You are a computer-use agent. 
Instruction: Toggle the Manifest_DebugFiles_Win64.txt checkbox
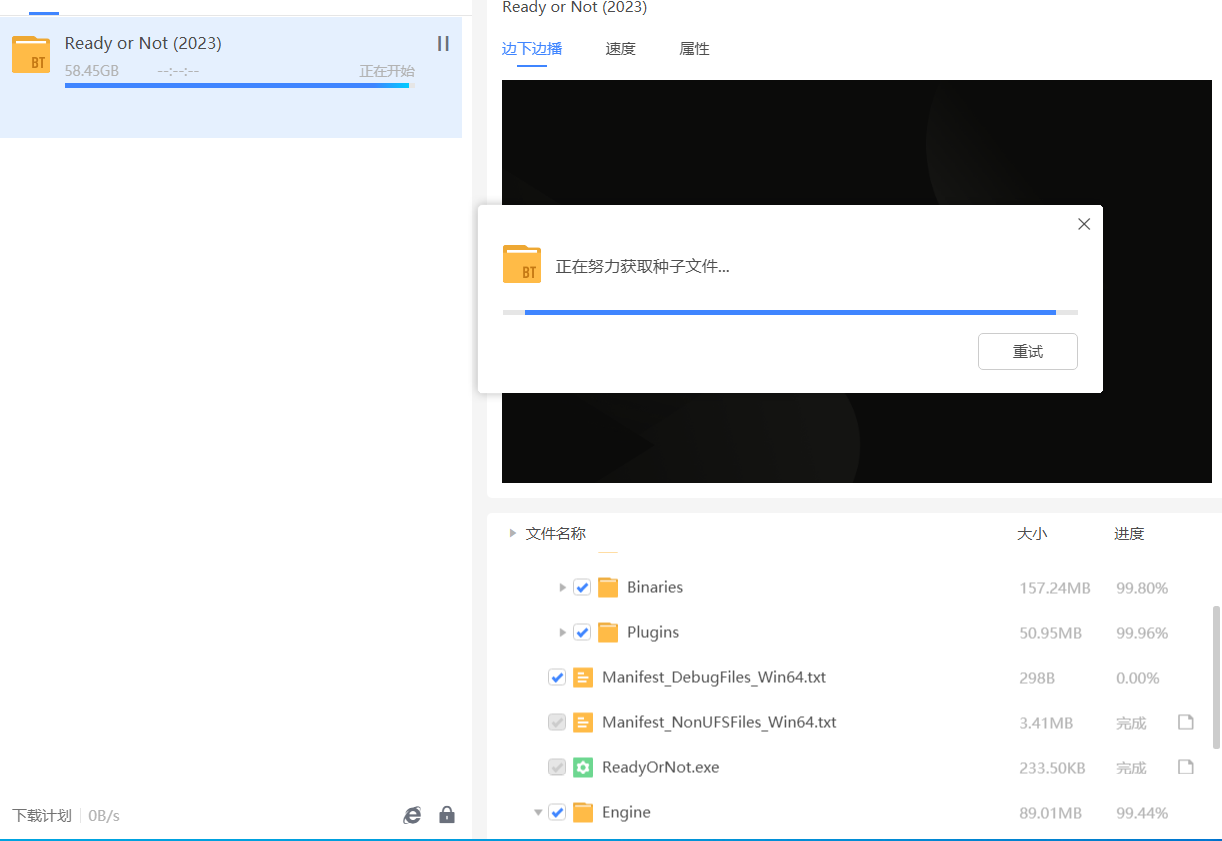point(557,678)
